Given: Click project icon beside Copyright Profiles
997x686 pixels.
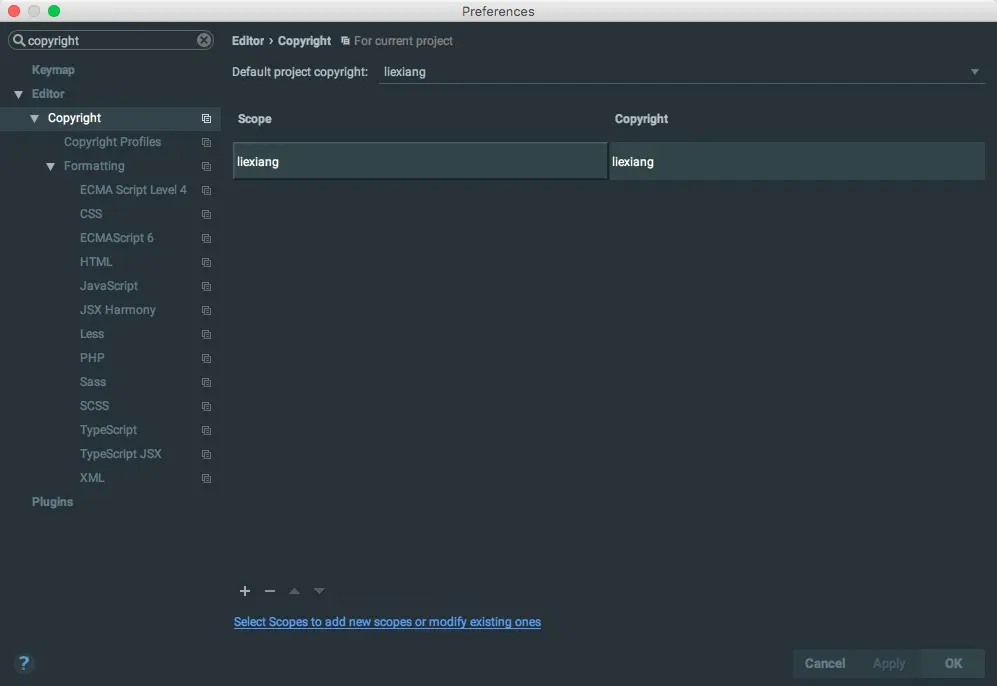Looking at the screenshot, I should pos(206,142).
